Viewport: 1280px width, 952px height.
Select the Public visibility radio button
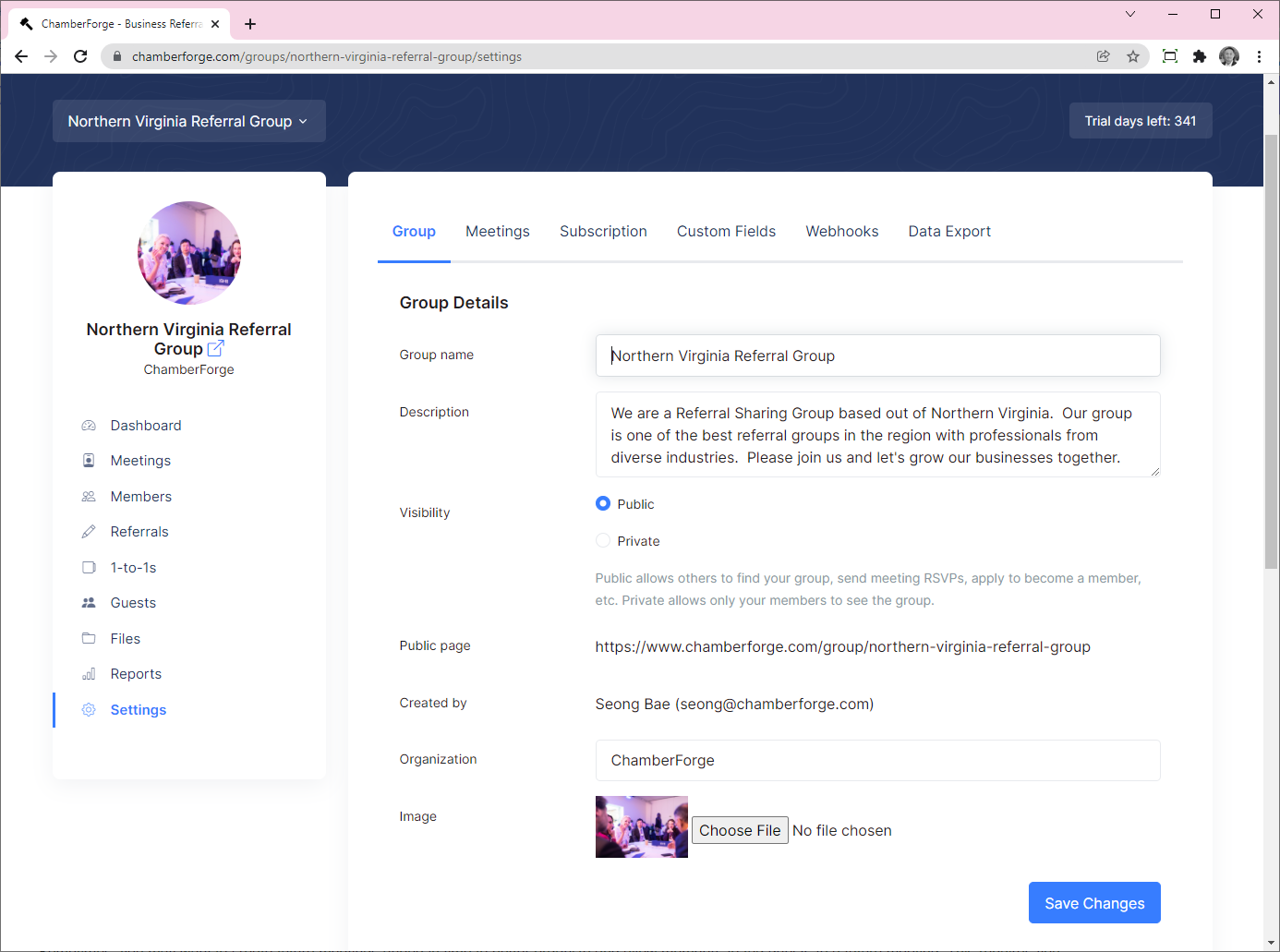pyautogui.click(x=602, y=503)
